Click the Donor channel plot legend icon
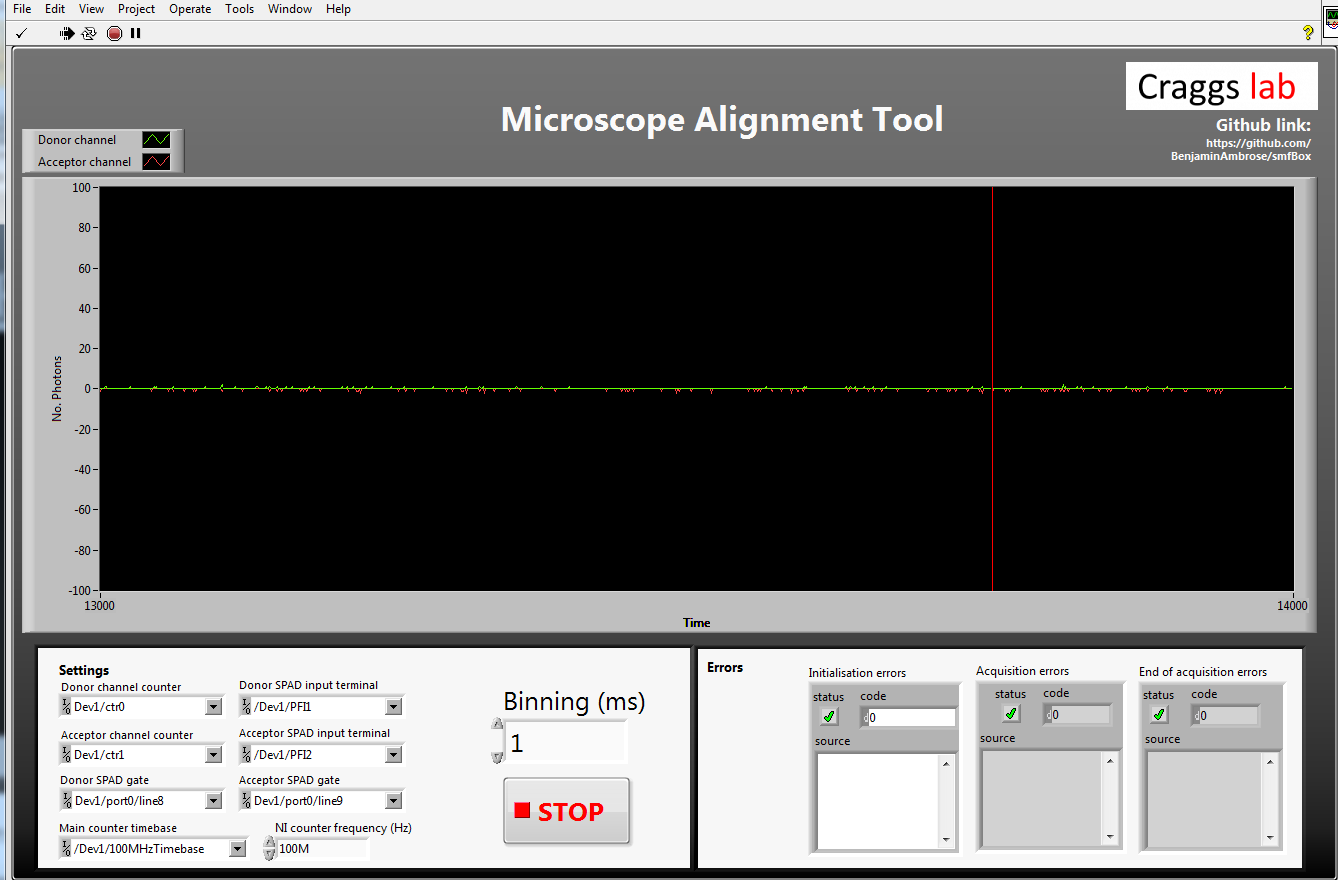The width and height of the screenshot is (1338, 880). tap(156, 140)
